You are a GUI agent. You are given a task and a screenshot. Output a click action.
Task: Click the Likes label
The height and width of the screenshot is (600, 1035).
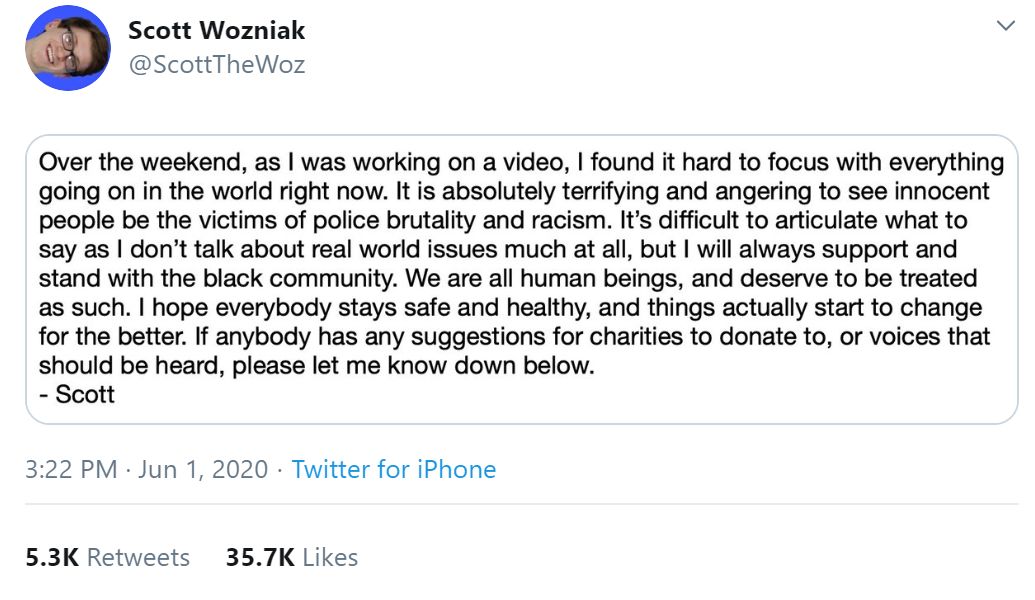(331, 558)
